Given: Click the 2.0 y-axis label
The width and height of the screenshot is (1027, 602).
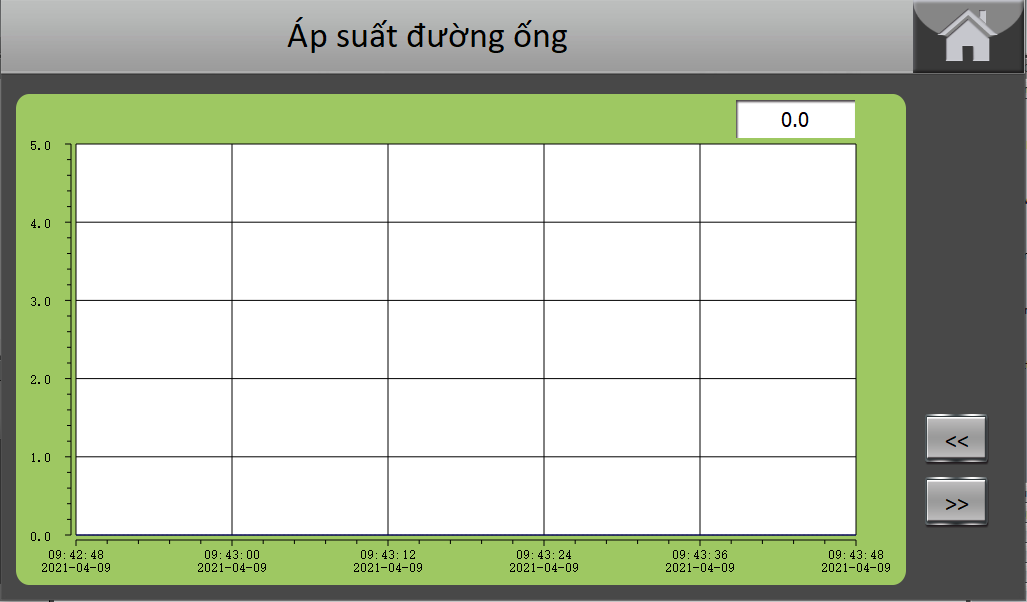Looking at the screenshot, I should pyautogui.click(x=41, y=379).
